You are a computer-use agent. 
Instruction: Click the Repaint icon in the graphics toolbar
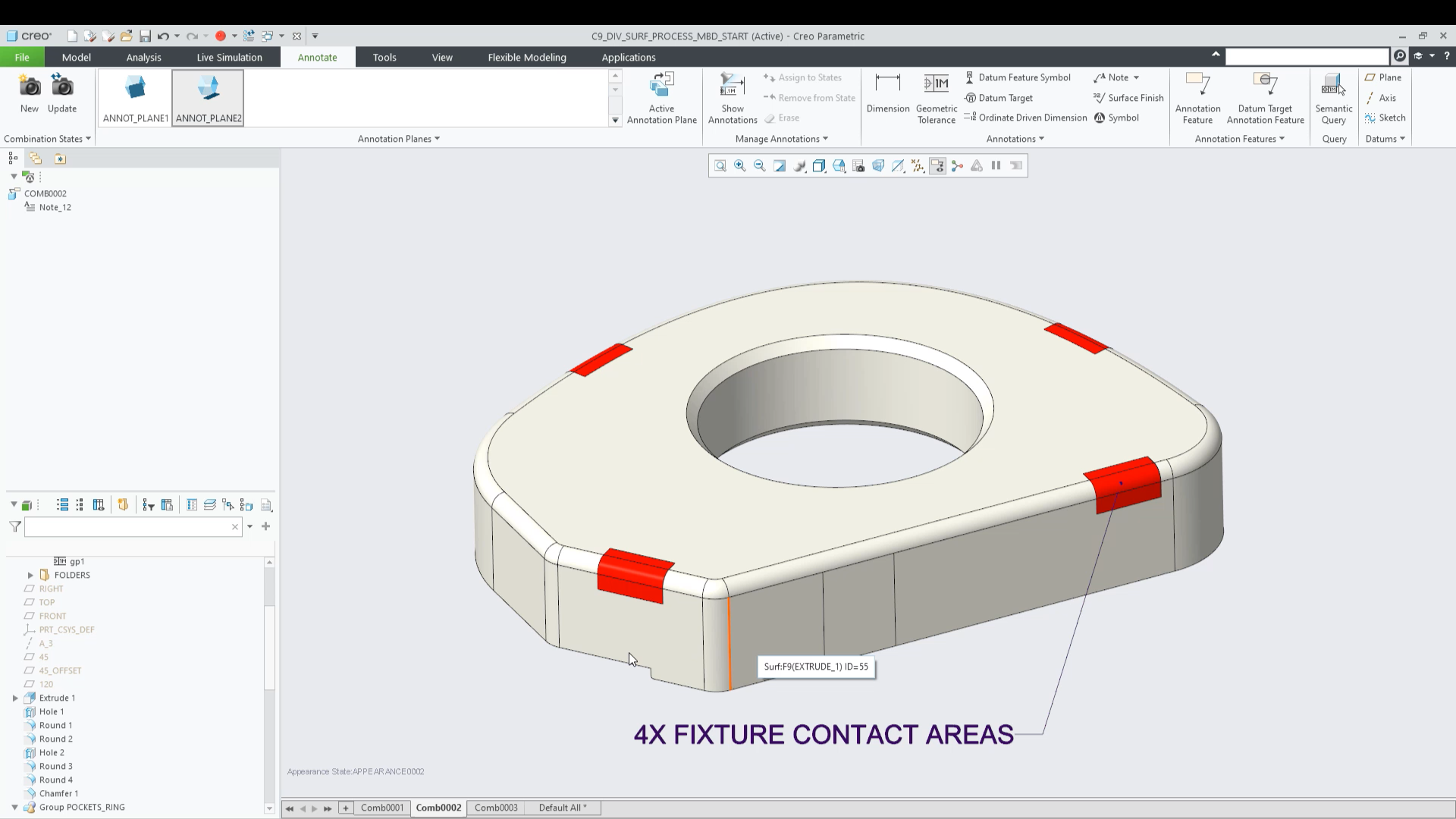pos(779,165)
